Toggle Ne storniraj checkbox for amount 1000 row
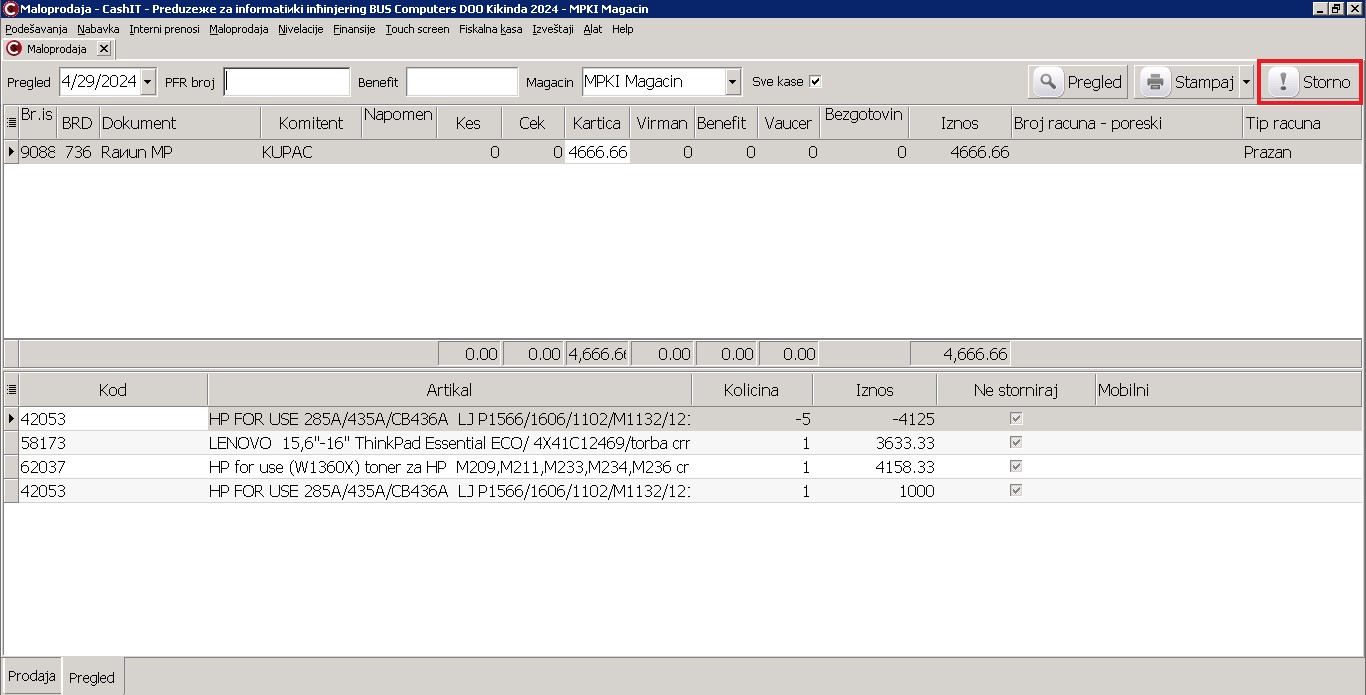 pos(1016,491)
